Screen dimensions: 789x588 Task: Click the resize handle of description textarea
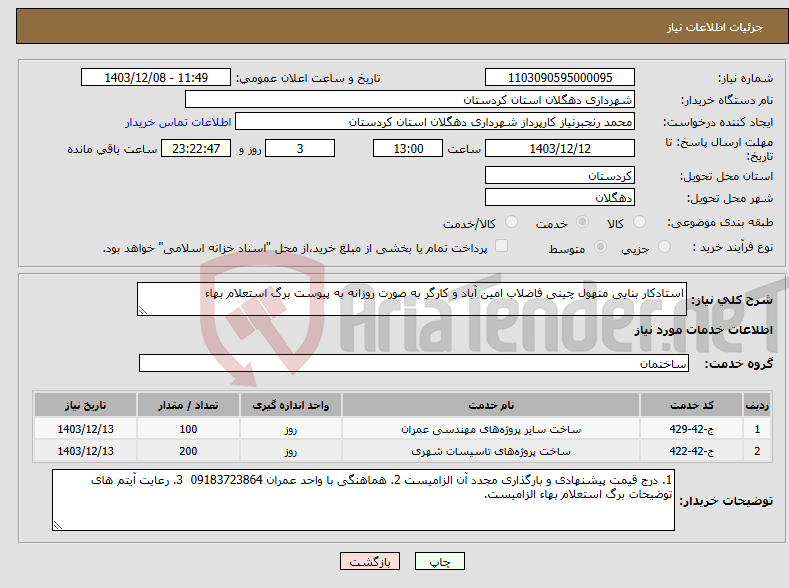coord(142,310)
